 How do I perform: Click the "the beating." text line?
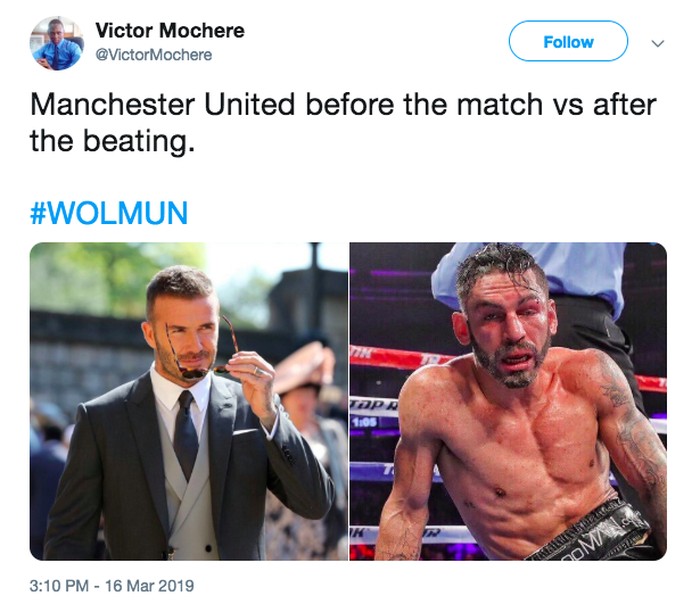click(x=110, y=141)
